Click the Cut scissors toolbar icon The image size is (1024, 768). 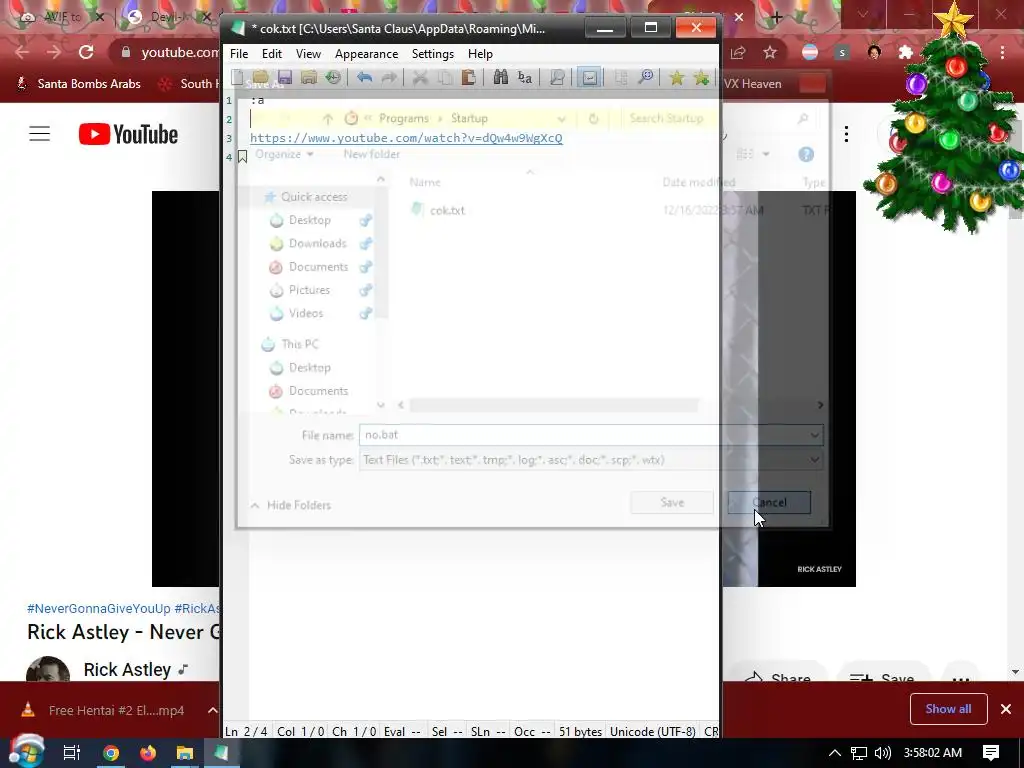click(x=420, y=78)
